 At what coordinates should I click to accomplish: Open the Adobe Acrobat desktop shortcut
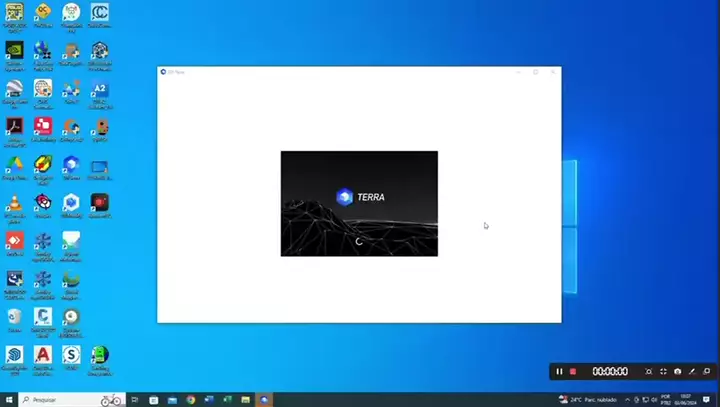[14, 127]
